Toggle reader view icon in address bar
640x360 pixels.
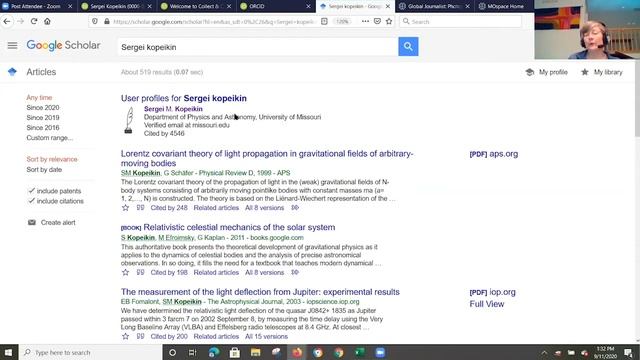(324, 21)
